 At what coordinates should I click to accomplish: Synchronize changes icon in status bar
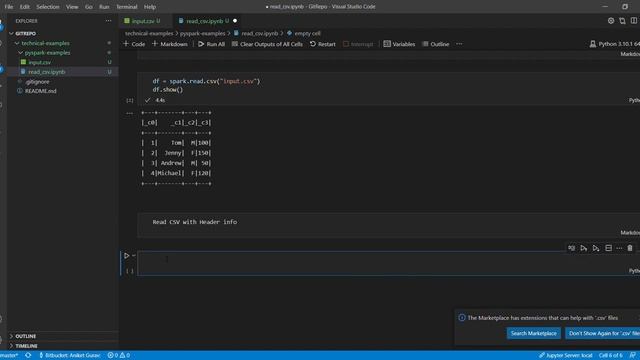click(x=28, y=356)
